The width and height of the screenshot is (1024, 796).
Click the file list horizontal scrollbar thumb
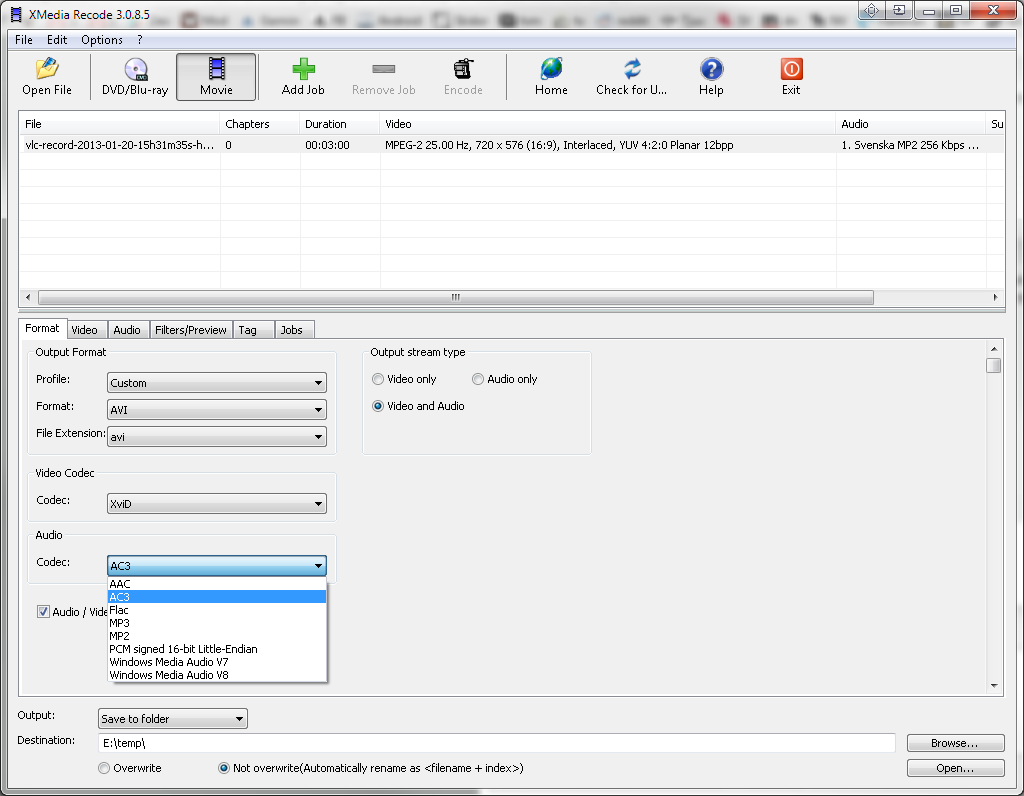click(x=456, y=297)
